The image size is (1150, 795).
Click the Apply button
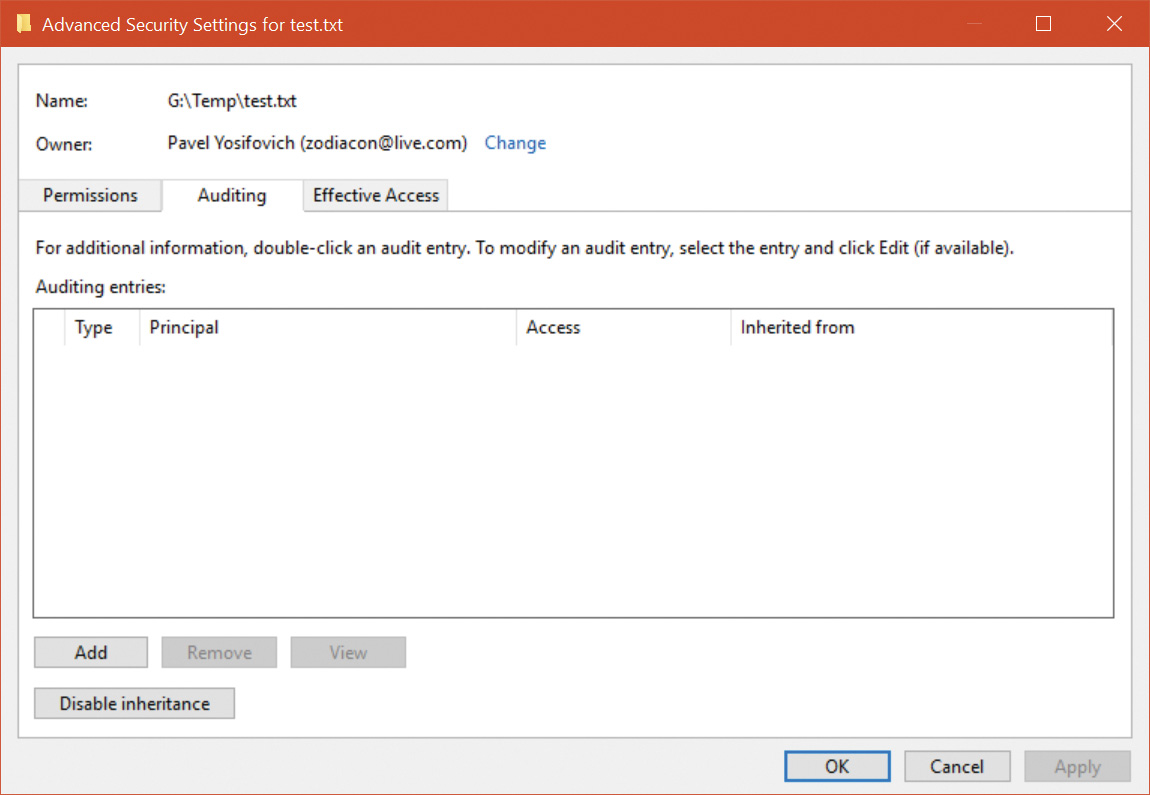pos(1077,767)
